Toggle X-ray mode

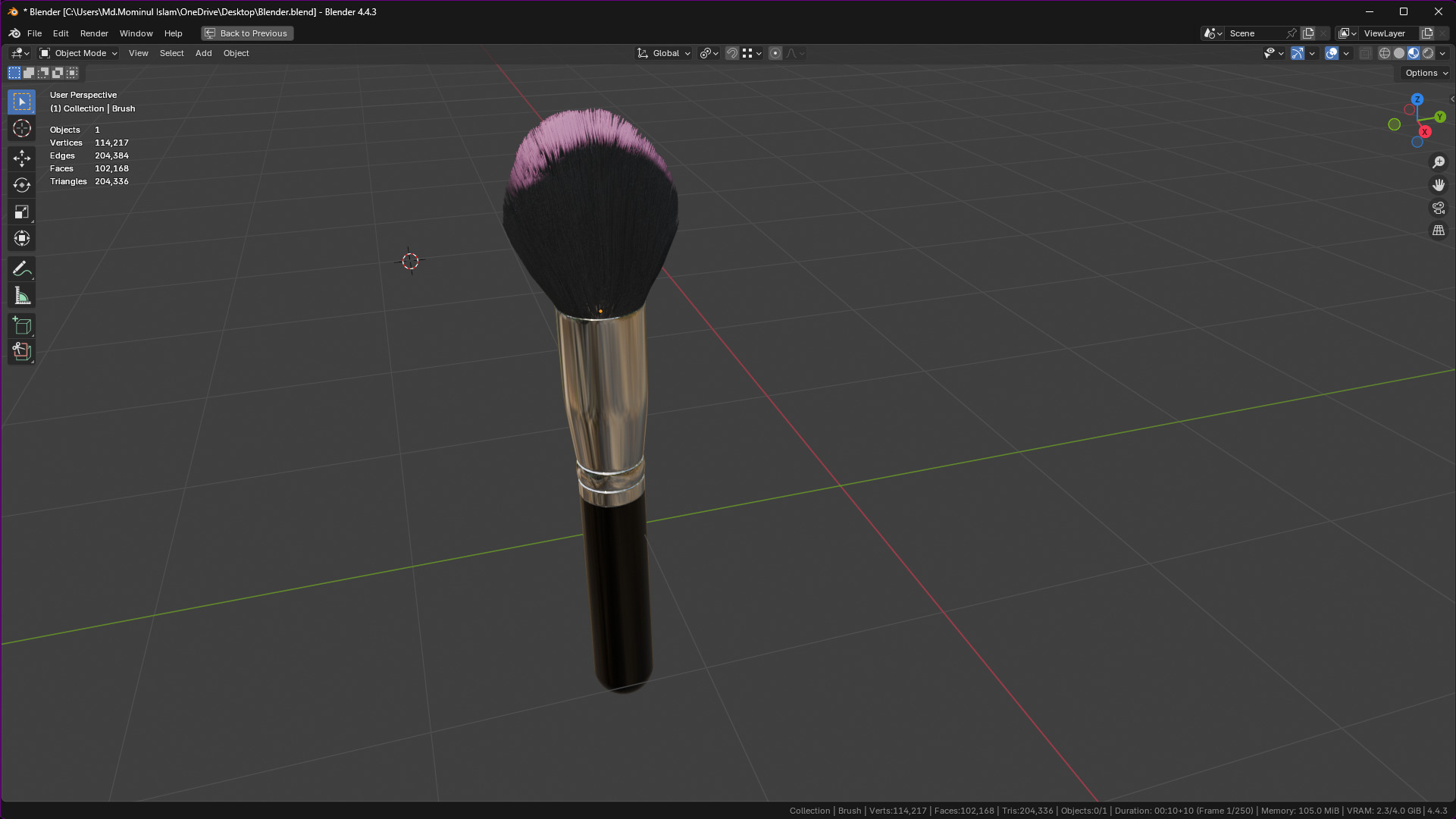pos(1365,53)
